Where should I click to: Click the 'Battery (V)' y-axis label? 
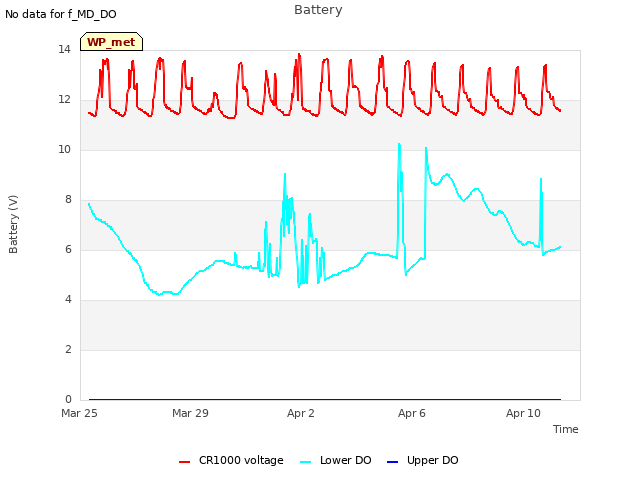point(13,224)
